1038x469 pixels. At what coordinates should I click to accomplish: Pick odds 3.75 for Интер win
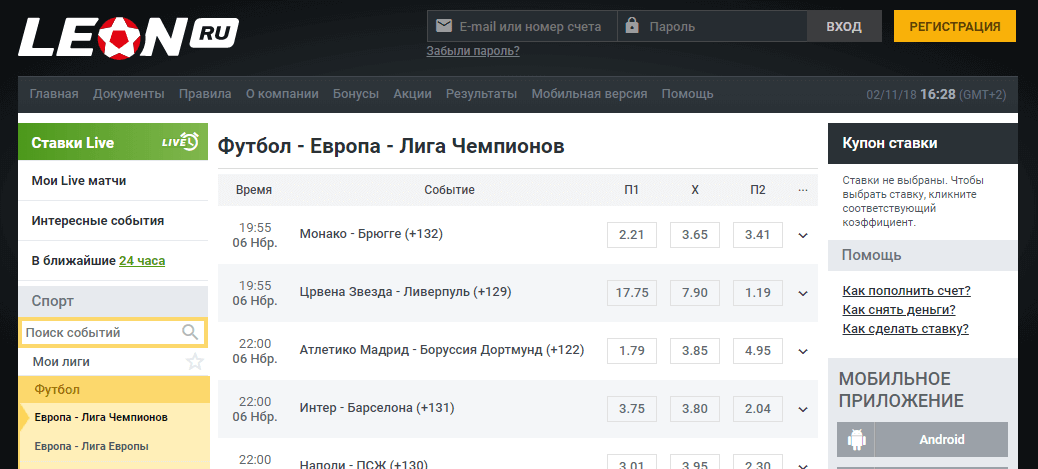(x=632, y=409)
